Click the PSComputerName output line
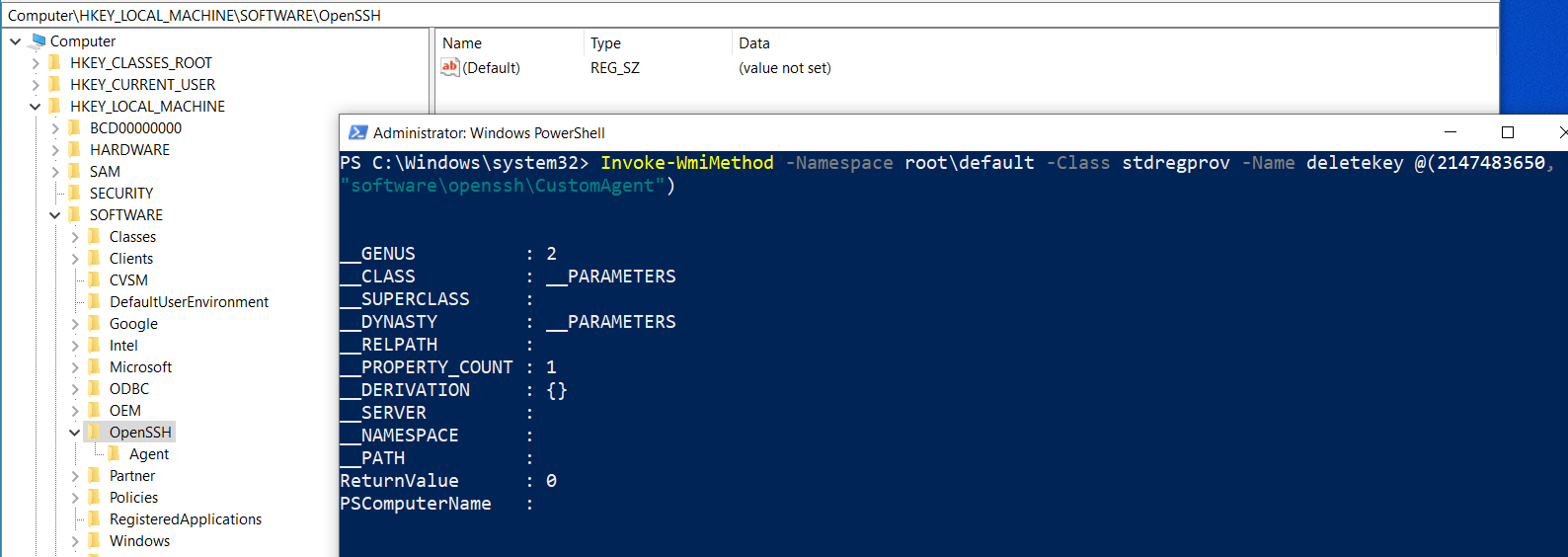The height and width of the screenshot is (557, 1568). 437,504
